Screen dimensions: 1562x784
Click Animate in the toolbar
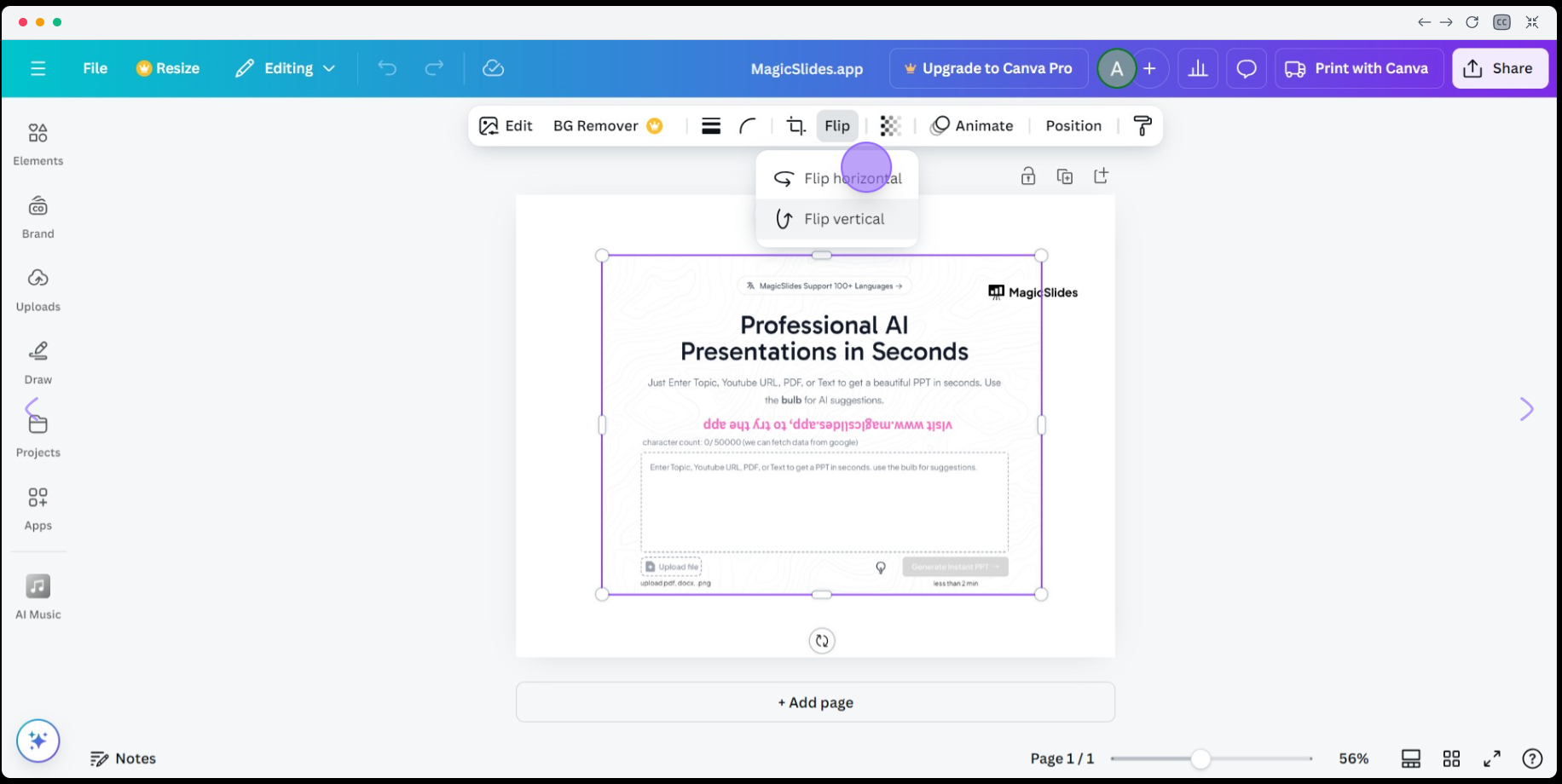(x=972, y=126)
